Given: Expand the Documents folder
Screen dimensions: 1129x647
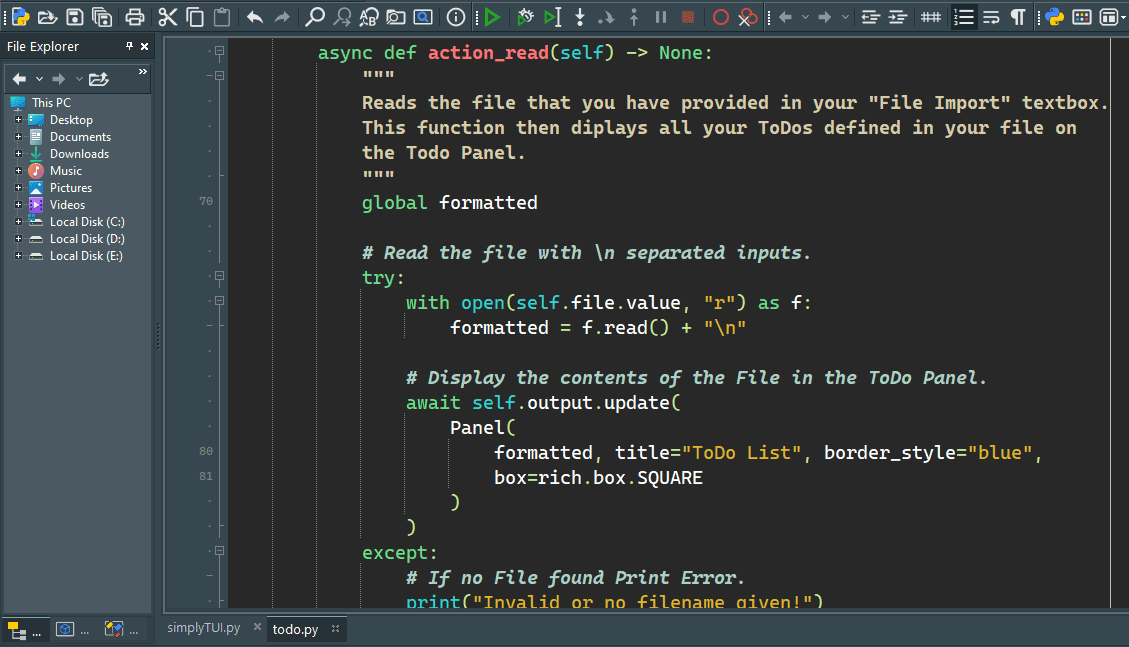Looking at the screenshot, I should tap(19, 136).
